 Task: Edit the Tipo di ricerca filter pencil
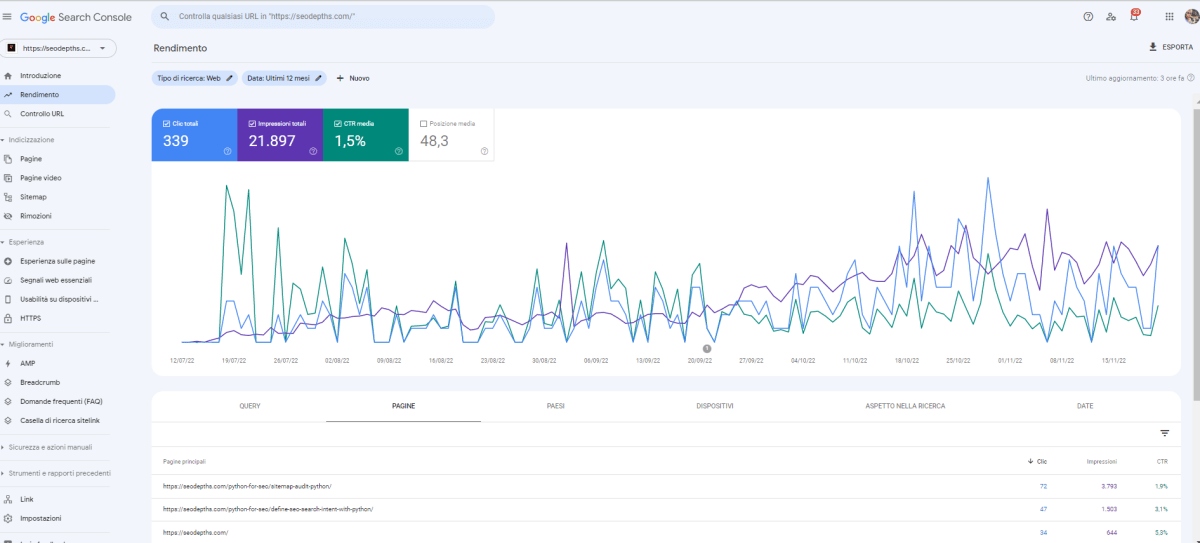(x=229, y=77)
